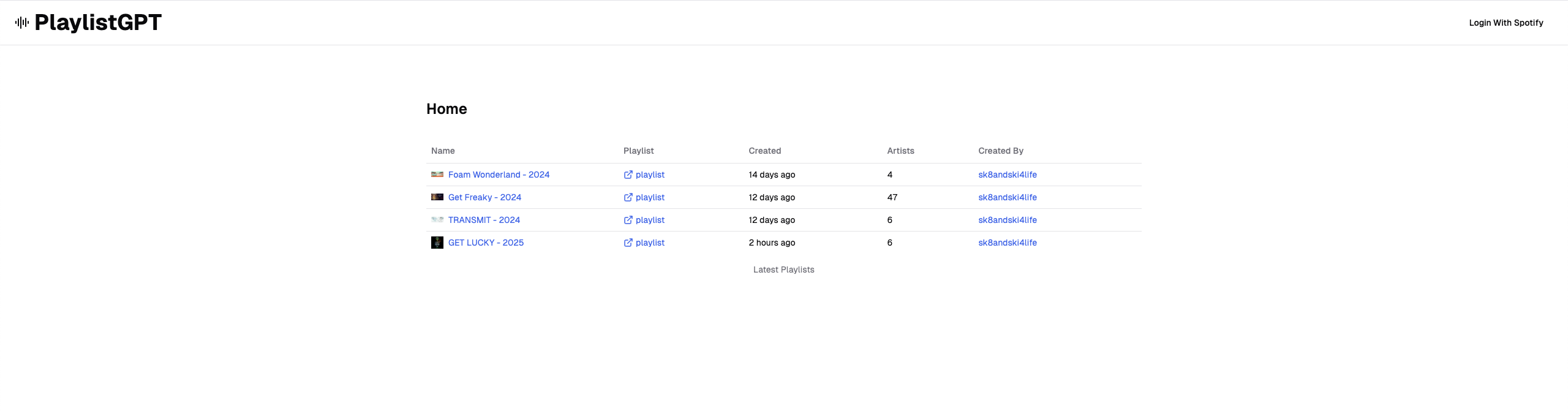This screenshot has width=1568, height=411.
Task: Click Get Freaky cover thumbnail
Action: tap(437, 197)
